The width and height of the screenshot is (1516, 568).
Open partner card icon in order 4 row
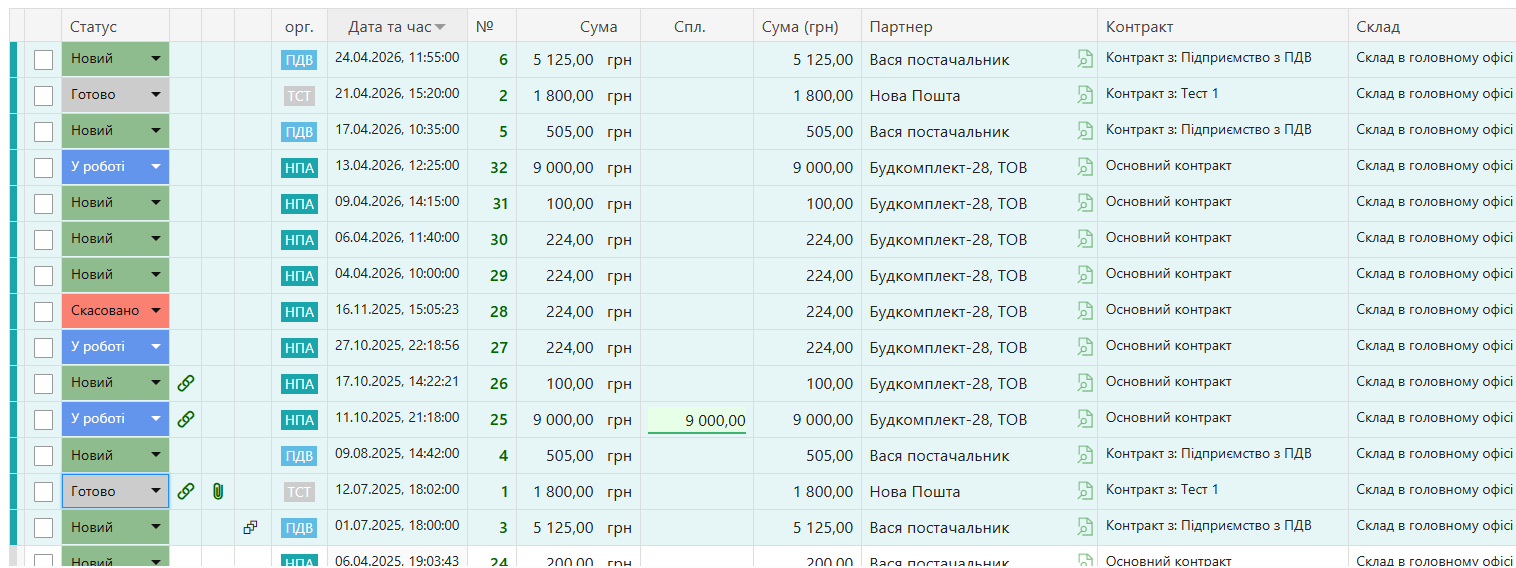click(1085, 455)
